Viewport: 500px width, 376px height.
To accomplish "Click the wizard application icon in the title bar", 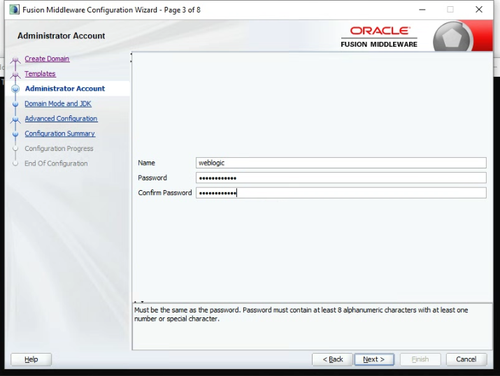I will [15, 10].
